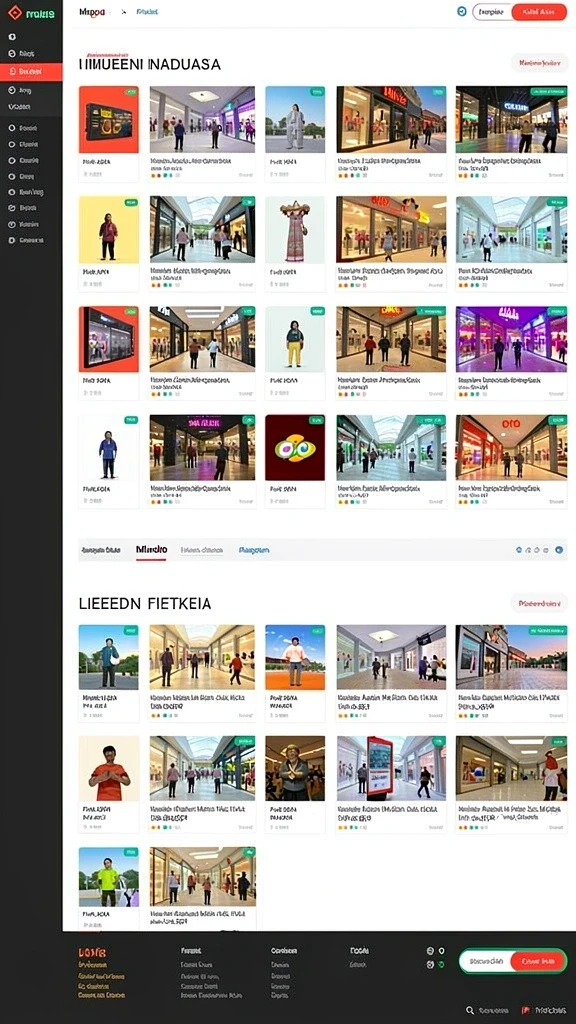The height and width of the screenshot is (1024, 576).
Task: Click the green badge on the neon green shirt card
Action: click(131, 853)
